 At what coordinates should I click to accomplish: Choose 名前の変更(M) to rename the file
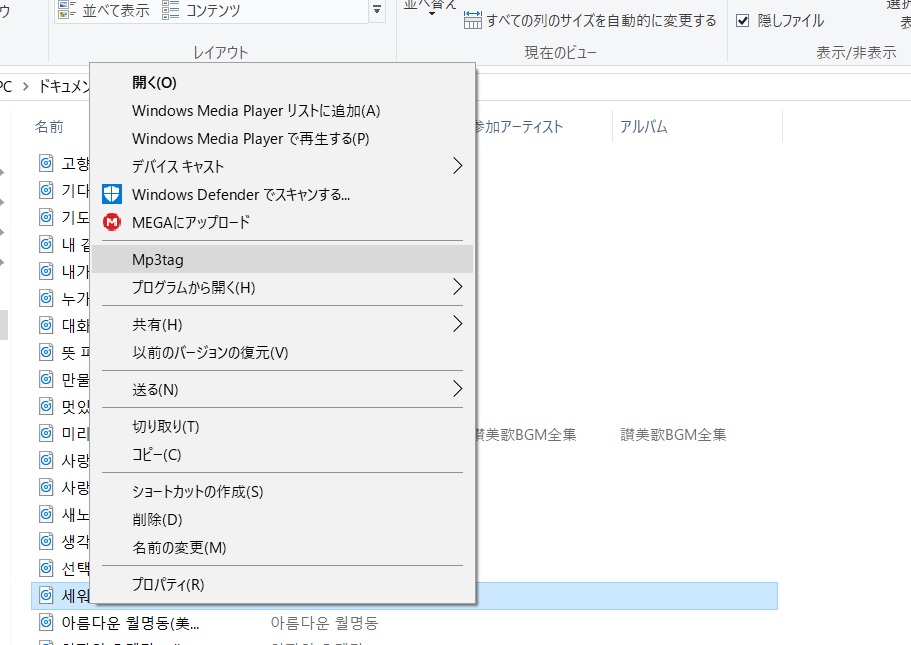coord(179,548)
